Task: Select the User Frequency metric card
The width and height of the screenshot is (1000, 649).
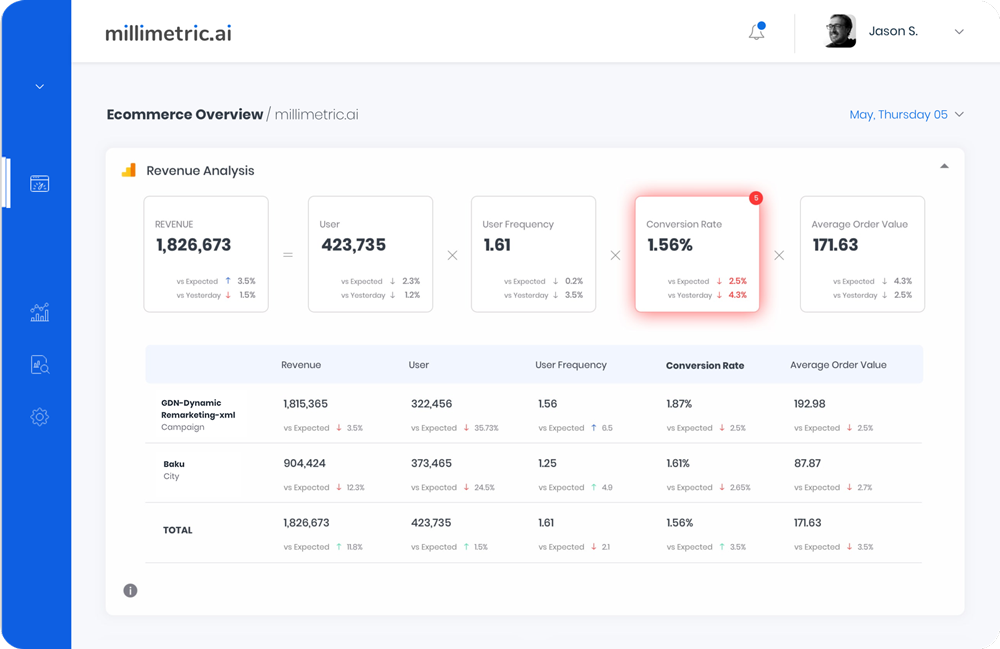Action: [533, 254]
